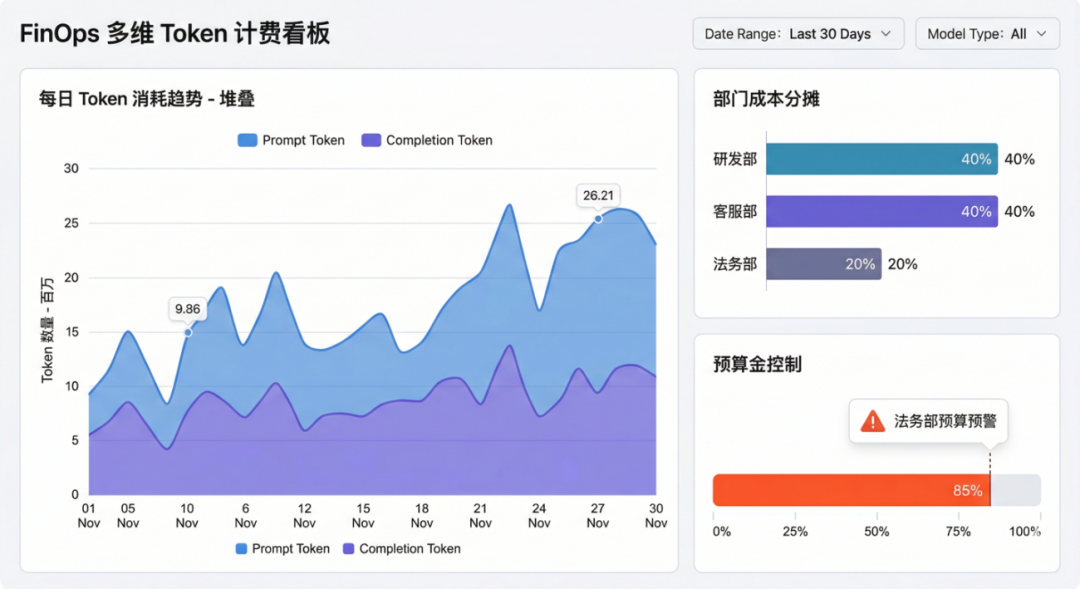Click the grey unfilled part of the budget bar
This screenshot has width=1080, height=589.
[1016, 490]
